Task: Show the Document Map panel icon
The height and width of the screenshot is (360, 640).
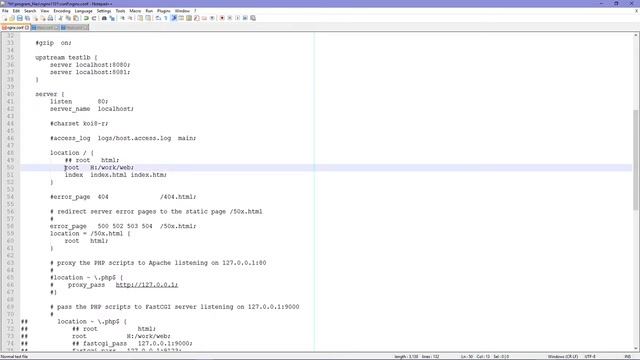Action: 189,18
